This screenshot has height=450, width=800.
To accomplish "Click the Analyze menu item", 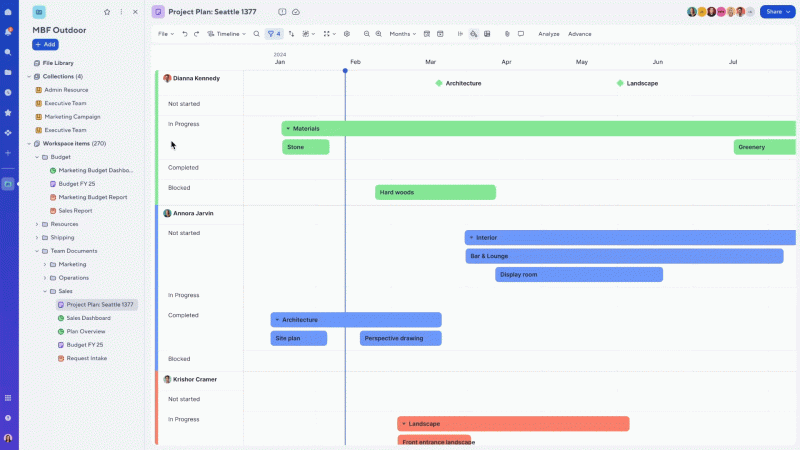I will point(548,34).
